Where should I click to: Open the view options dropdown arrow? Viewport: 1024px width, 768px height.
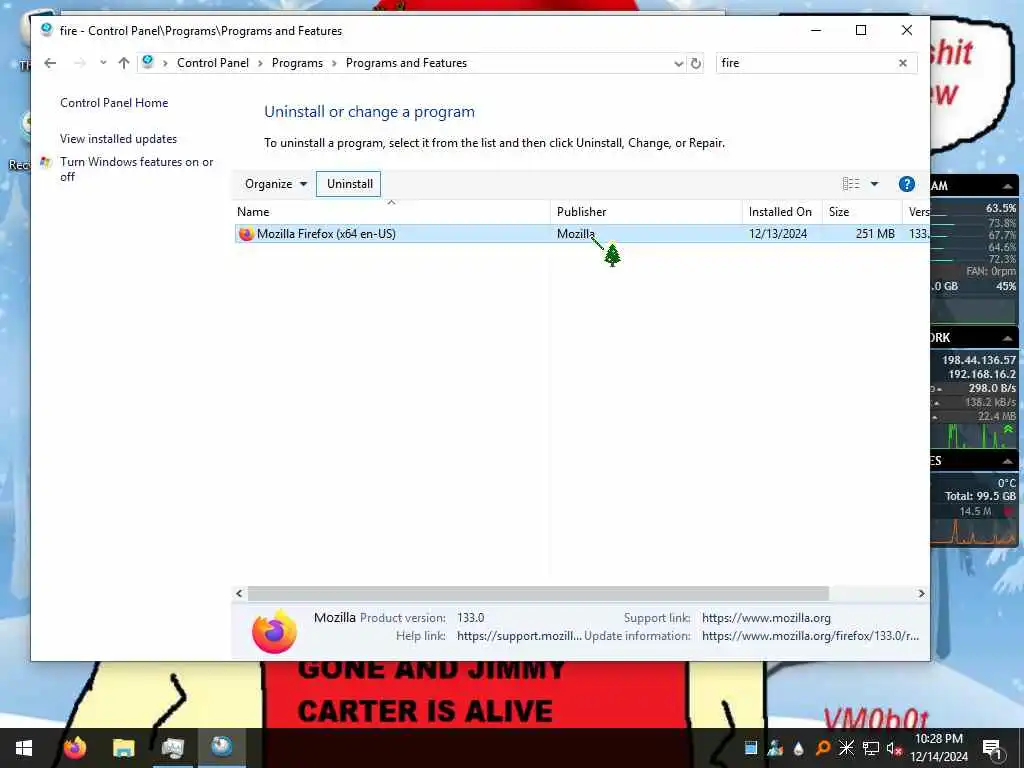(874, 184)
